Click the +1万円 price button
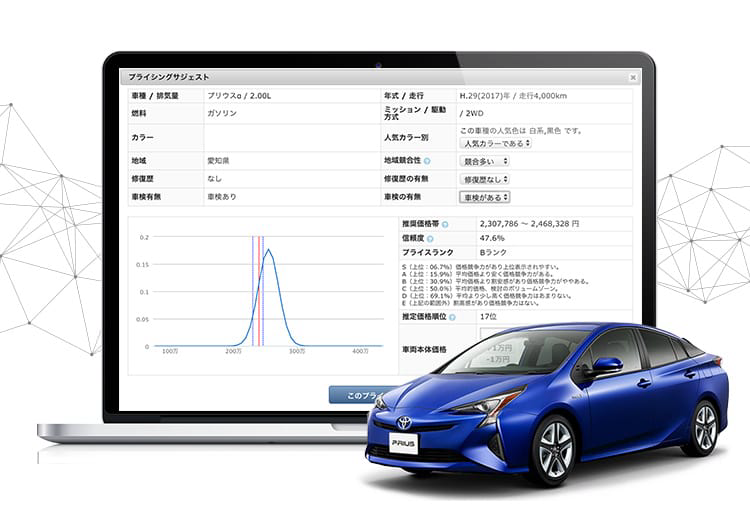 (x=500, y=348)
